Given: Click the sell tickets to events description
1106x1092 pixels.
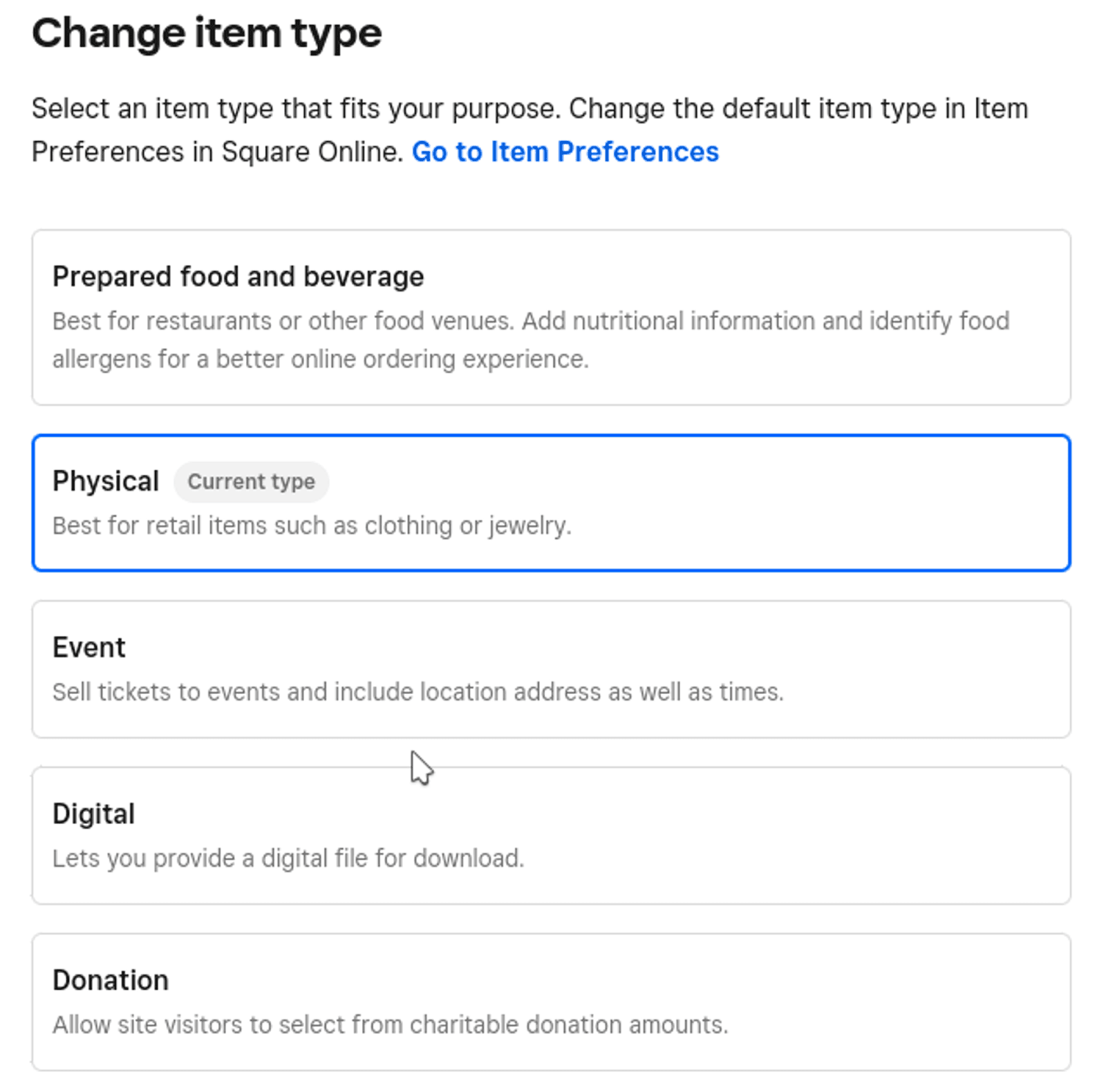Looking at the screenshot, I should click(418, 692).
